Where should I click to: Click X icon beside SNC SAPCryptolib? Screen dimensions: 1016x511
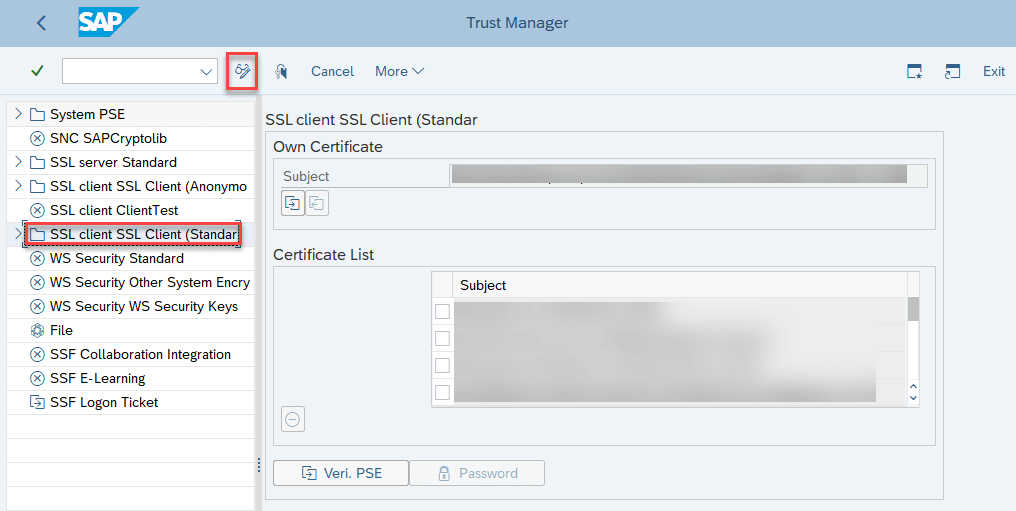click(x=38, y=139)
